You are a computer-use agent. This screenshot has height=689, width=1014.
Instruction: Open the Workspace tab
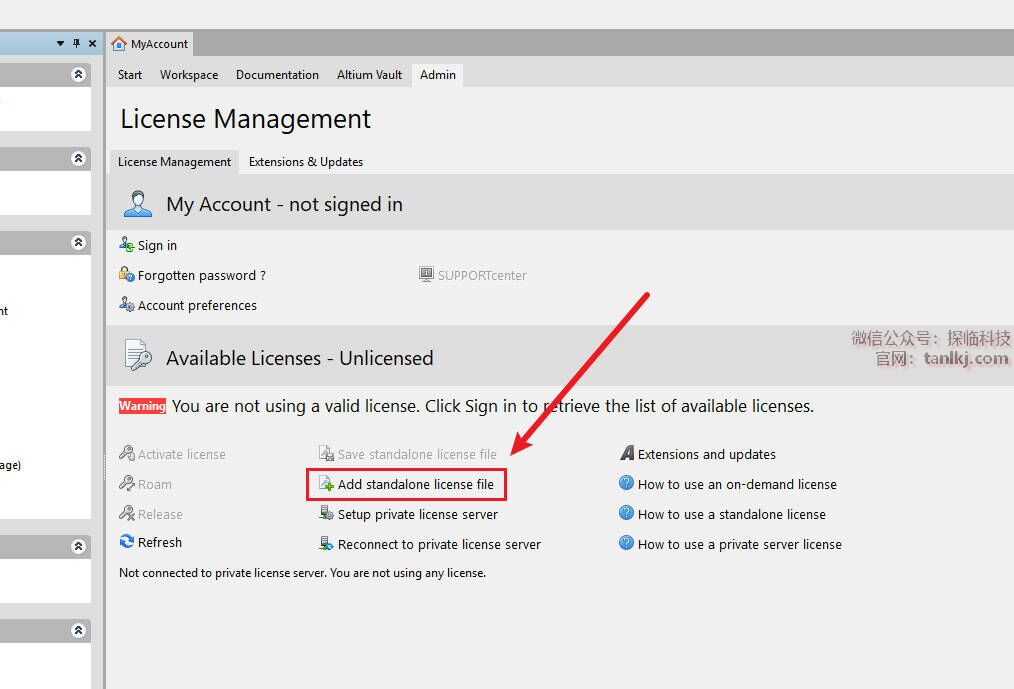(189, 75)
